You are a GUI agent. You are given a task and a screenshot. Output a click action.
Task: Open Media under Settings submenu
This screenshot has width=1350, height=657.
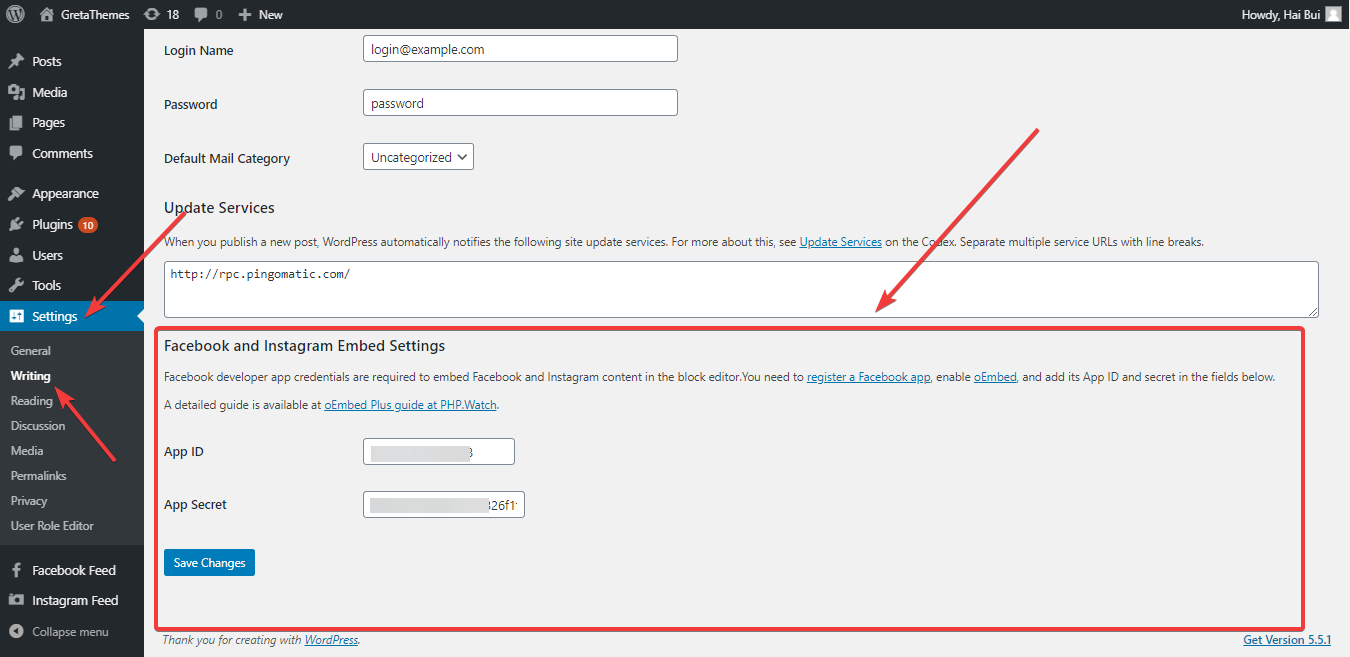pos(27,451)
